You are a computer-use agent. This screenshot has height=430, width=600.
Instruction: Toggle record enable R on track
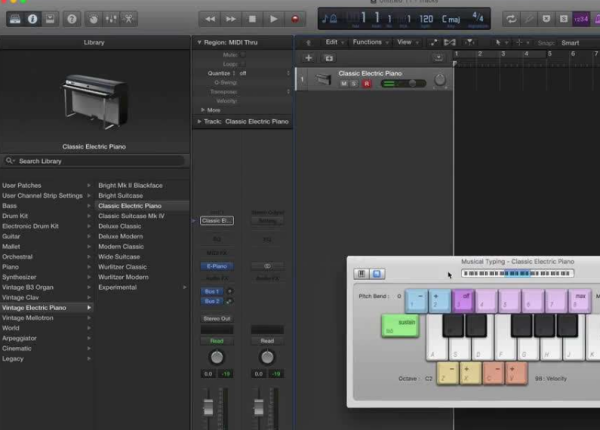(x=367, y=84)
